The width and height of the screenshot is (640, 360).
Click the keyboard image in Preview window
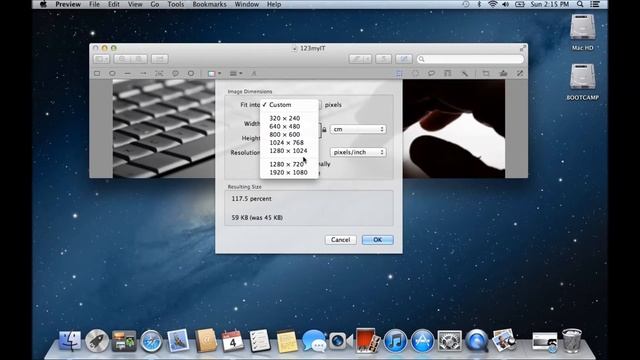[164, 129]
